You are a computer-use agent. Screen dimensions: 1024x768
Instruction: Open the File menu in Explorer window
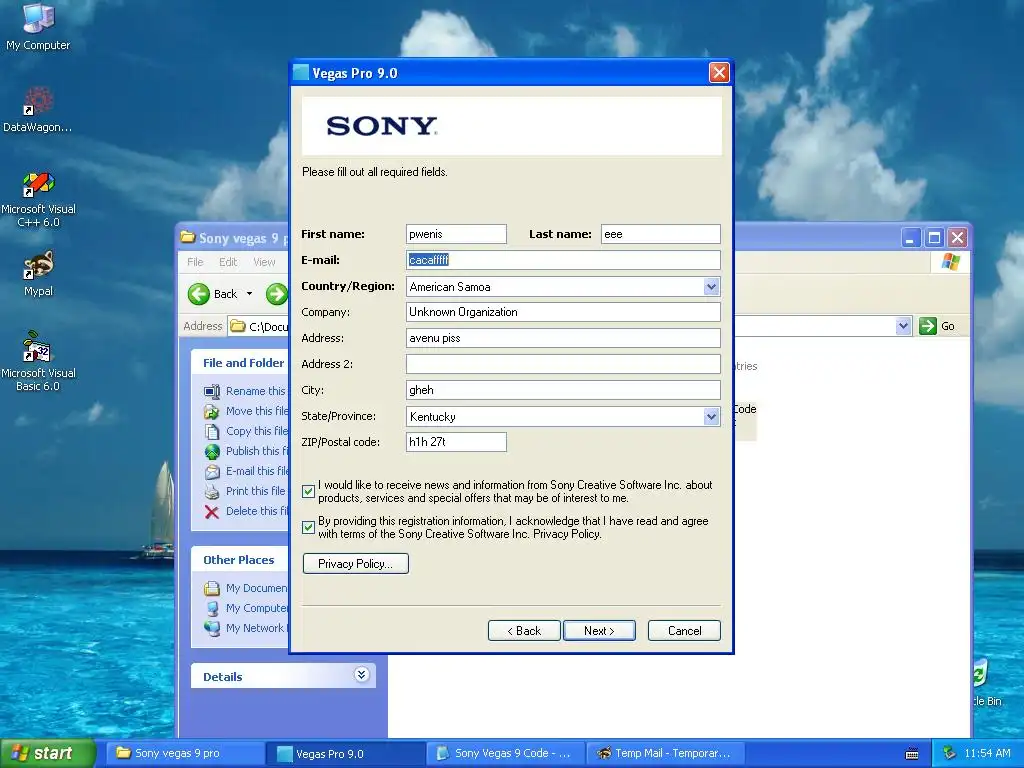pyautogui.click(x=195, y=262)
